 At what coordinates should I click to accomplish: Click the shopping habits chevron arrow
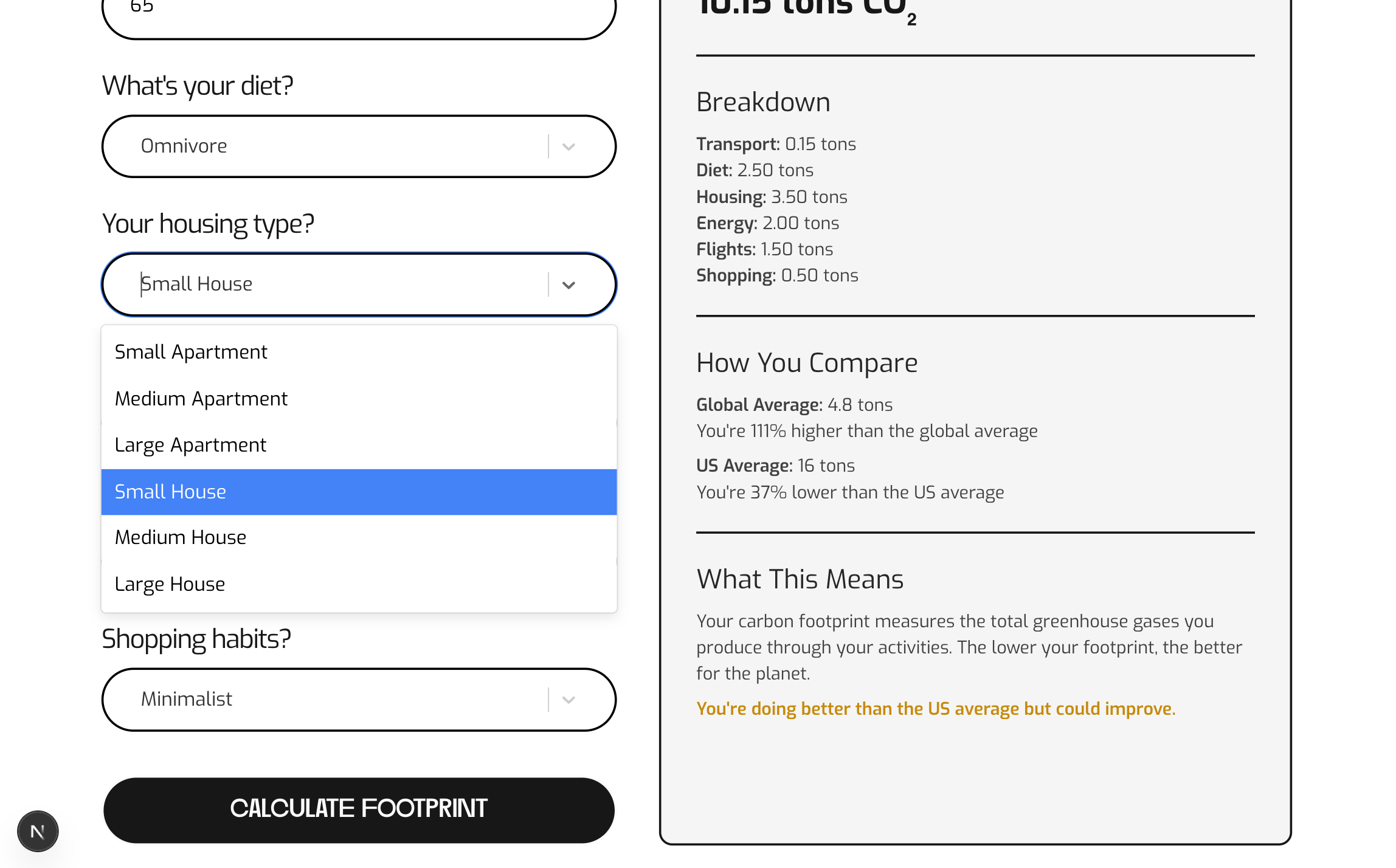pyautogui.click(x=568, y=700)
